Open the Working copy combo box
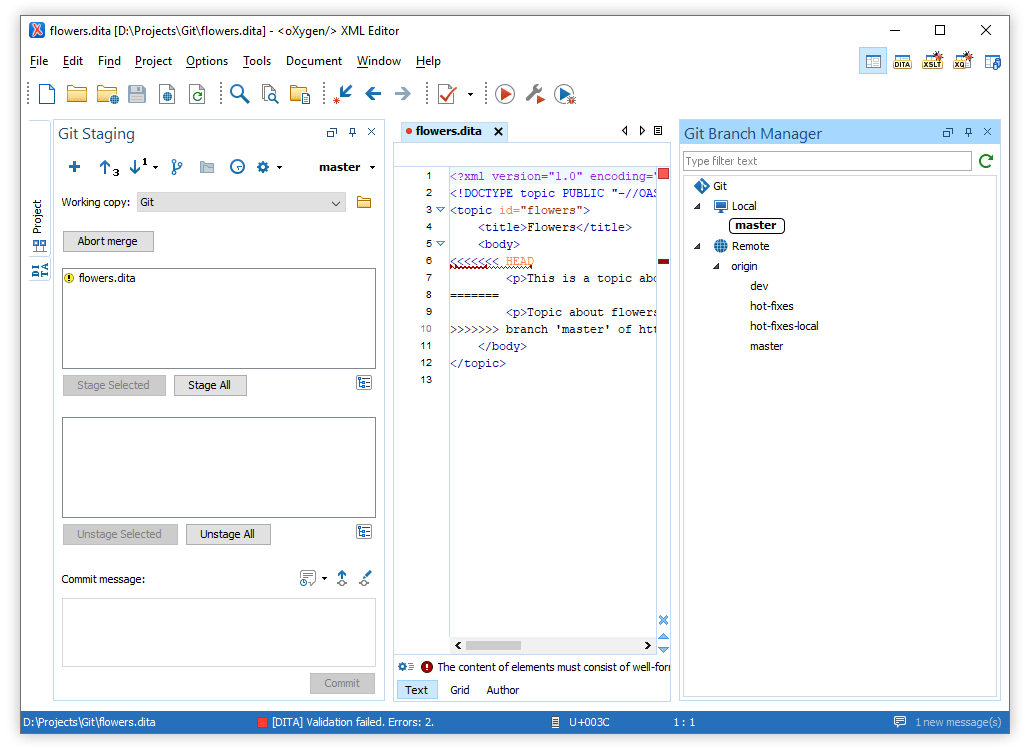Screen dimensions: 1030x750 [x=241, y=202]
